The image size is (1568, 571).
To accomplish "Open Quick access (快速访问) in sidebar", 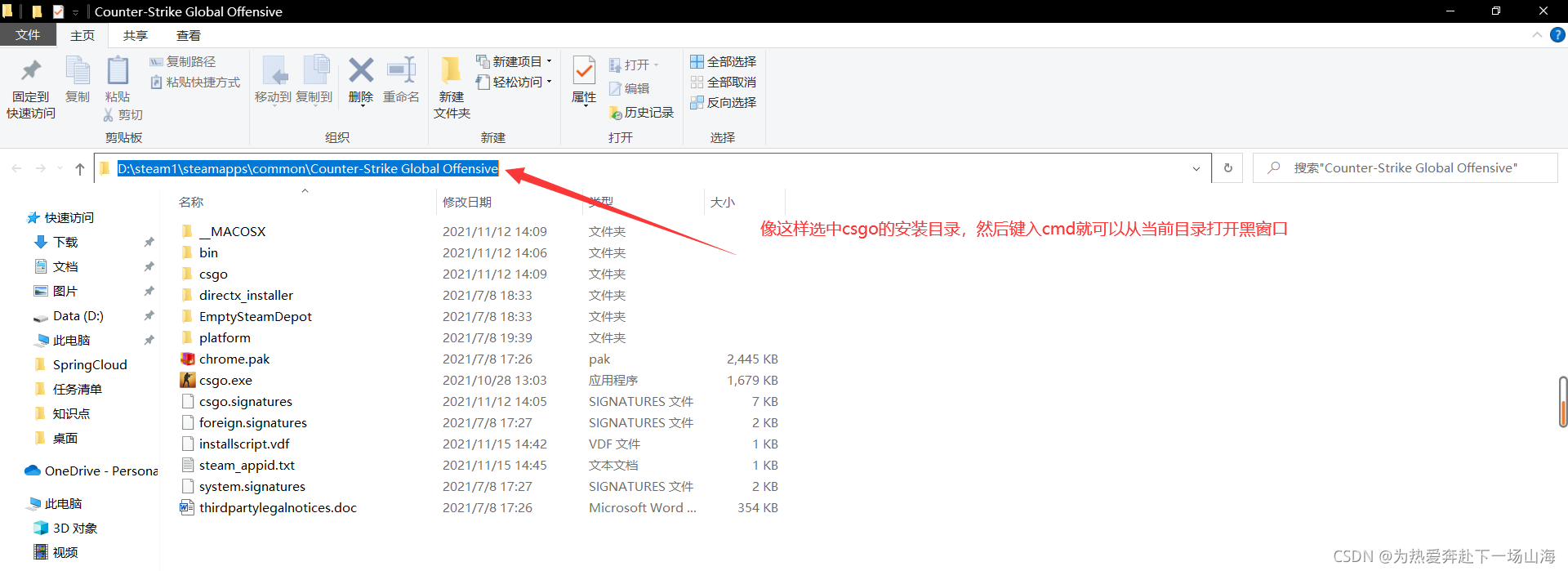I will coord(69,217).
